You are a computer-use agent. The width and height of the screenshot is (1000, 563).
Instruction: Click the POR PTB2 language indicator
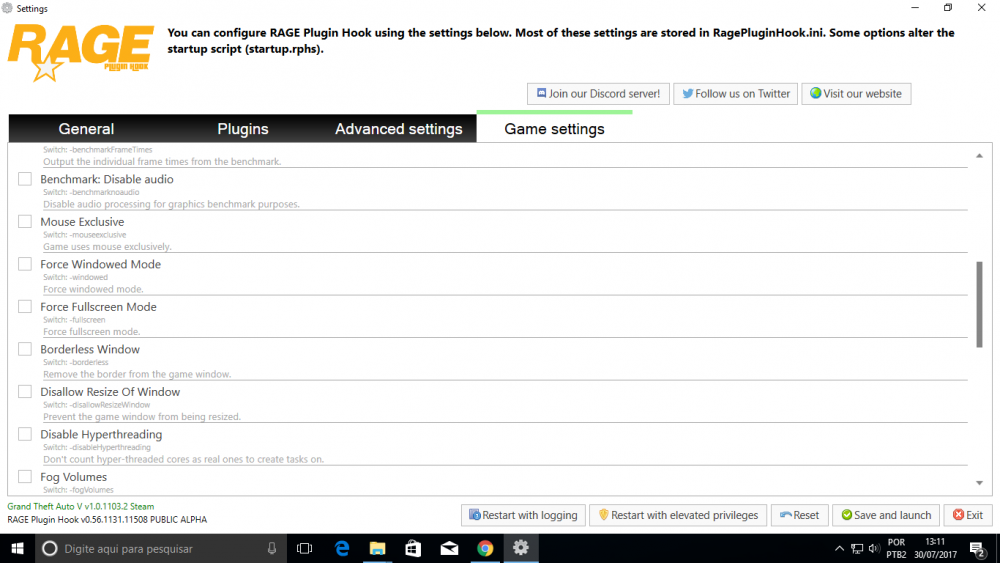pyautogui.click(x=896, y=548)
